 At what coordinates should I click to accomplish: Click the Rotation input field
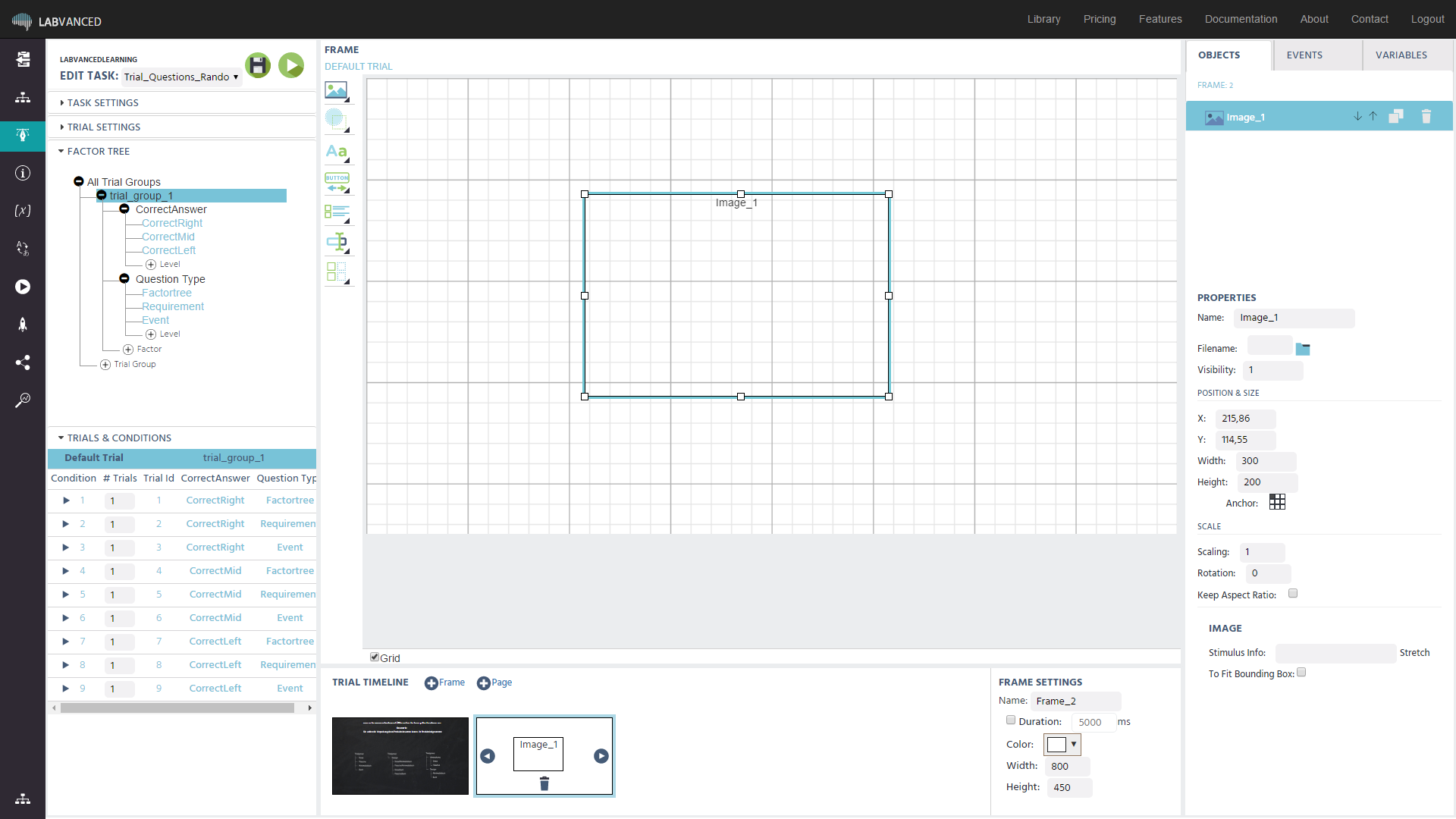pyautogui.click(x=1268, y=573)
